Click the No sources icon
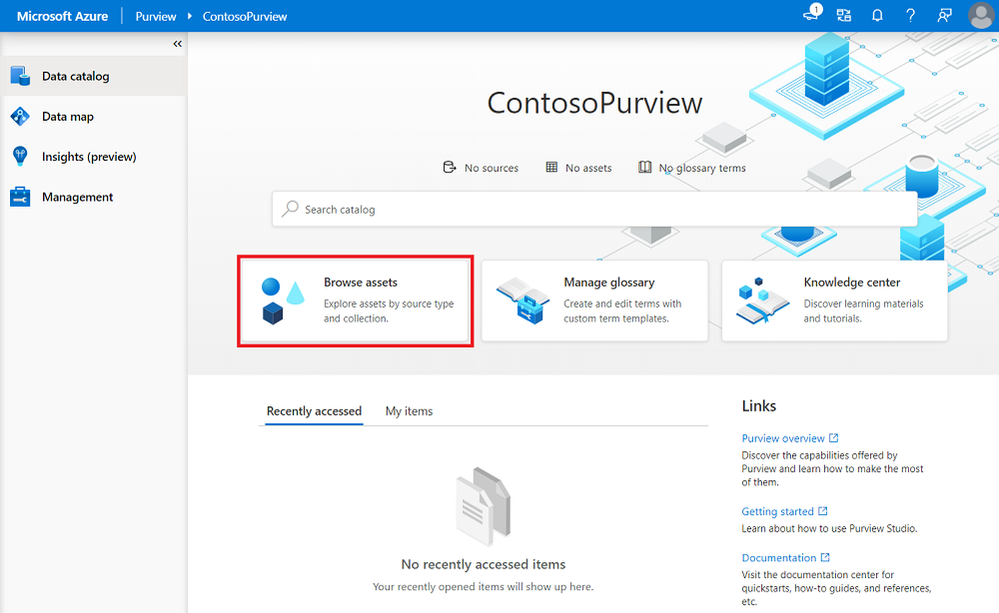The image size is (999, 613). click(x=450, y=167)
